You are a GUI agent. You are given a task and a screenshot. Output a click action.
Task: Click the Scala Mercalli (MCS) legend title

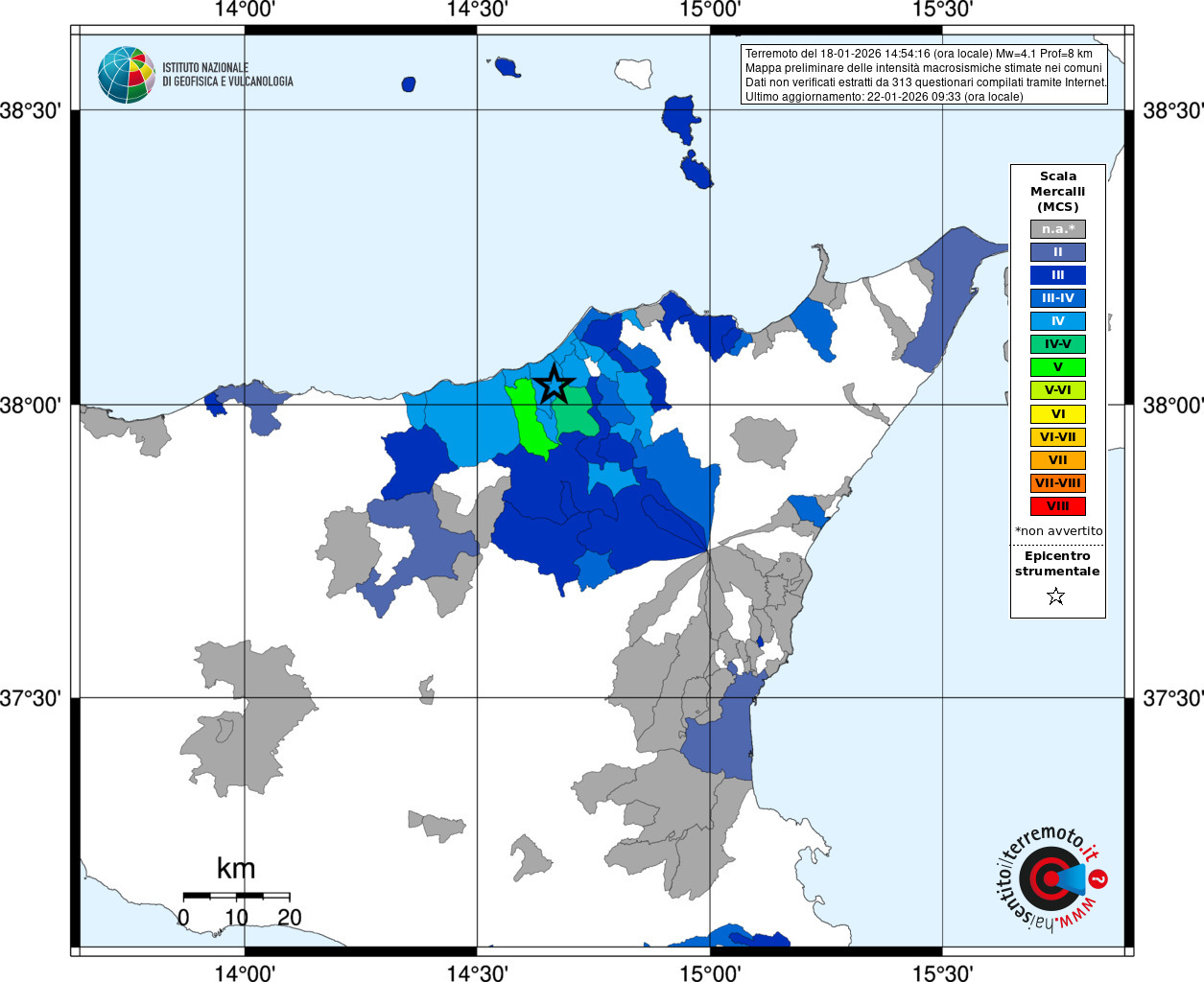click(1058, 192)
